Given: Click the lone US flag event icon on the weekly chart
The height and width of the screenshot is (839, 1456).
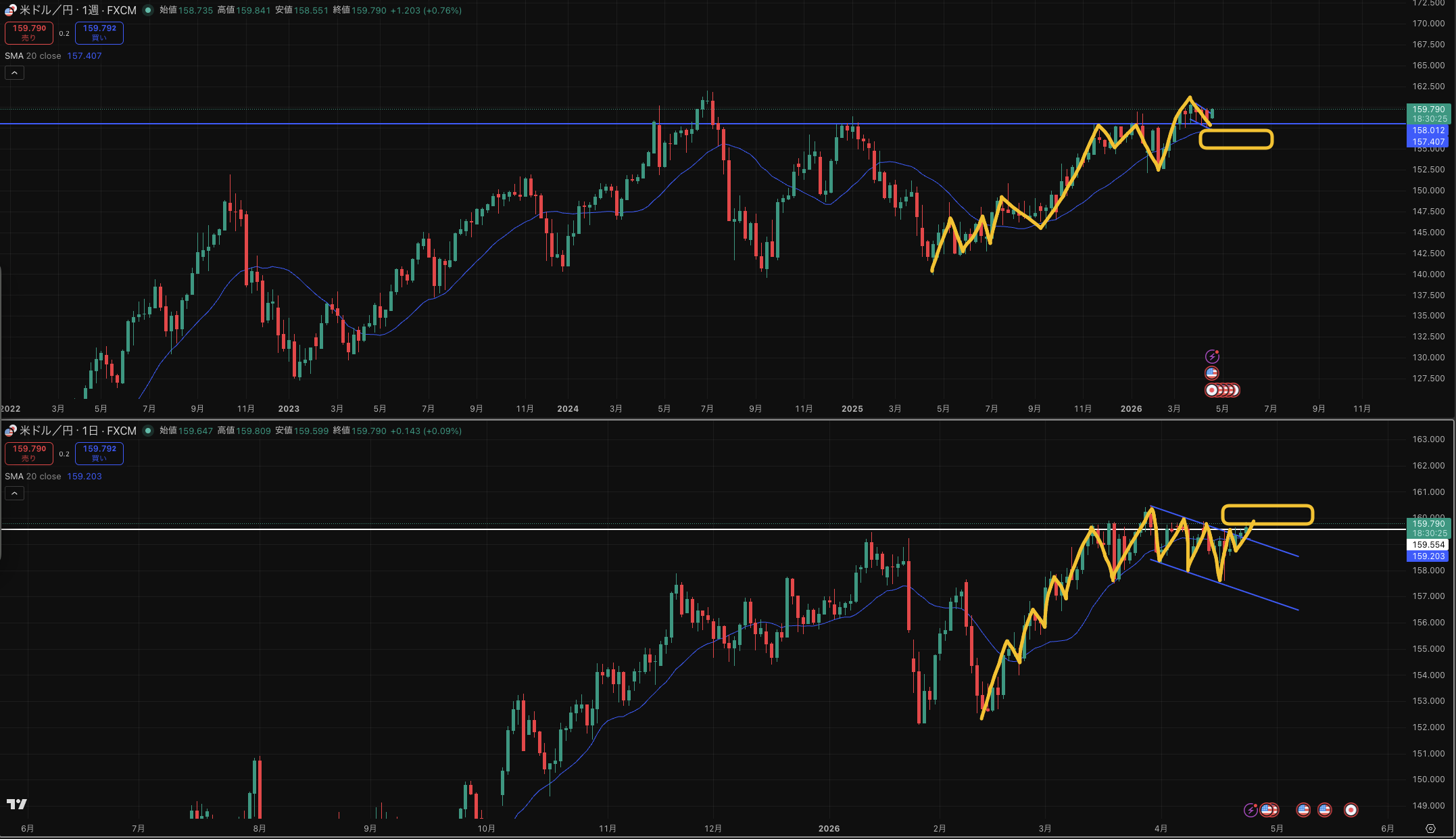Looking at the screenshot, I should click(1212, 373).
